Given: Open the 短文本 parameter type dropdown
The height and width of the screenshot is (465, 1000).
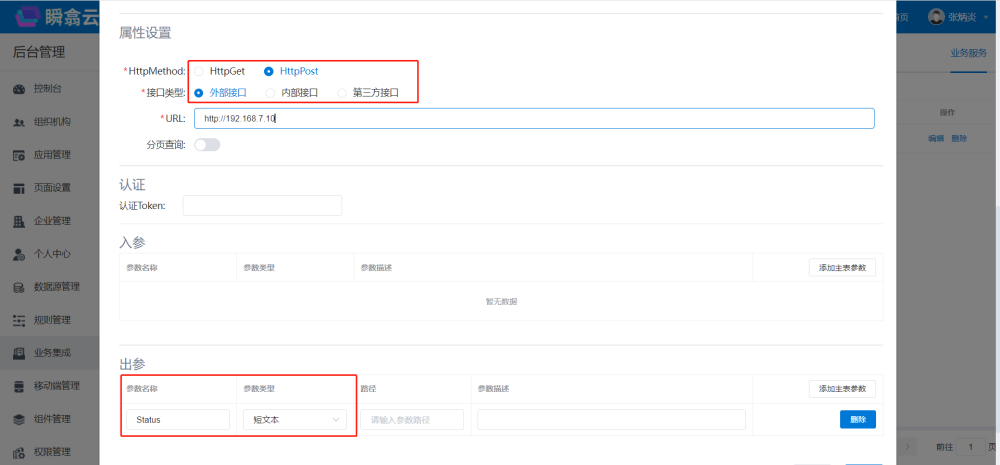Looking at the screenshot, I should tap(294, 420).
